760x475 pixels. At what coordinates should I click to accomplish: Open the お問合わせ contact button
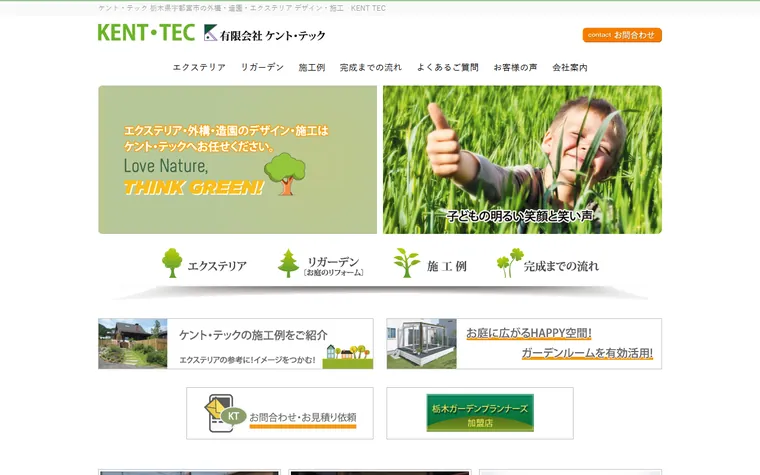[x=622, y=35]
